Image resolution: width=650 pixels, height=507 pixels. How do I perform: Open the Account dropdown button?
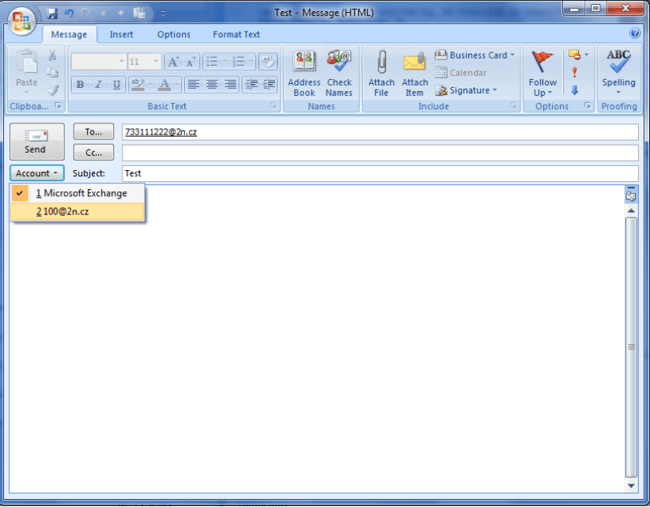pyautogui.click(x=37, y=173)
